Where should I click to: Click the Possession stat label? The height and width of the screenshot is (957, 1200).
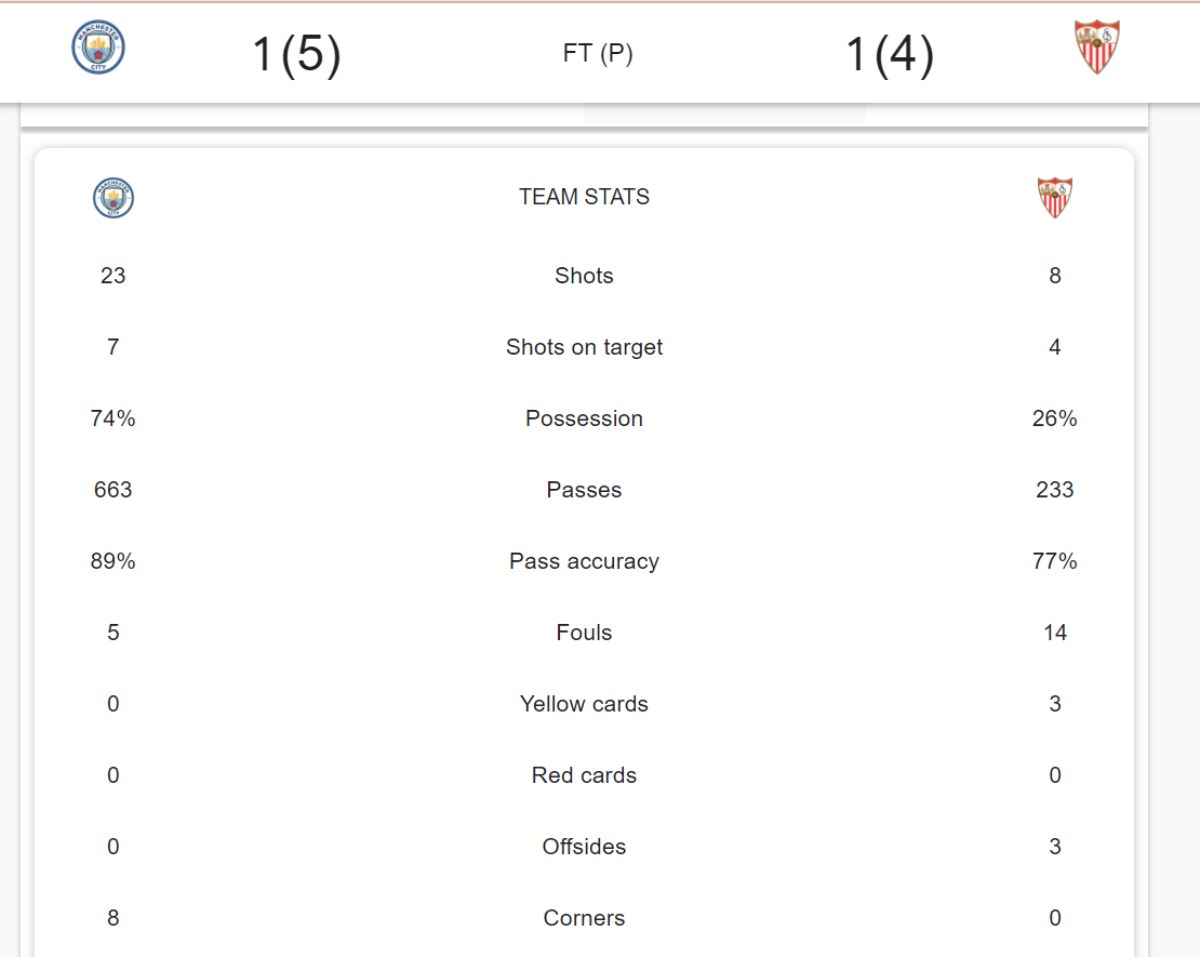584,419
